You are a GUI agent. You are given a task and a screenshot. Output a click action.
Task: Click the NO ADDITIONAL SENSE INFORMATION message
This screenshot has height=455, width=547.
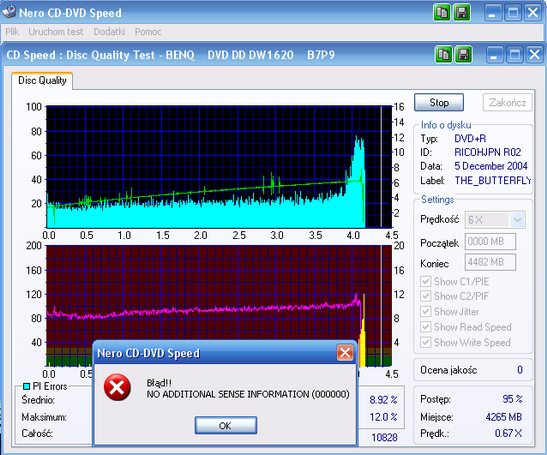(248, 394)
